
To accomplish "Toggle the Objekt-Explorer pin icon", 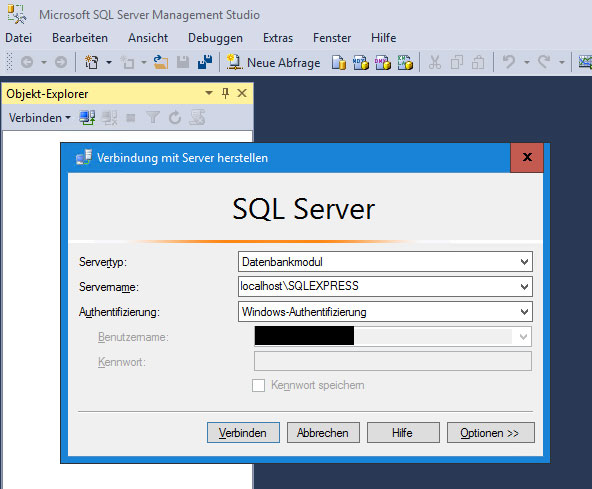I will click(x=225, y=93).
